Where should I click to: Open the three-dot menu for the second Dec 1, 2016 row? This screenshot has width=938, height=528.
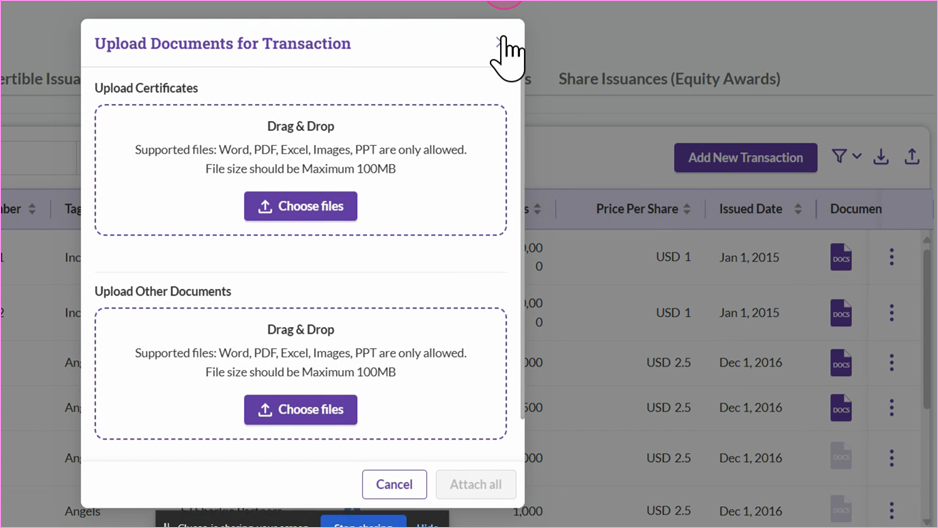tap(891, 408)
